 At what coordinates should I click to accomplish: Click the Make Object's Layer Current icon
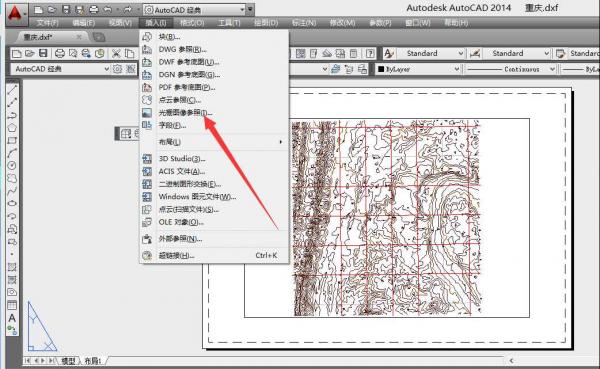pyautogui.click(x=336, y=69)
